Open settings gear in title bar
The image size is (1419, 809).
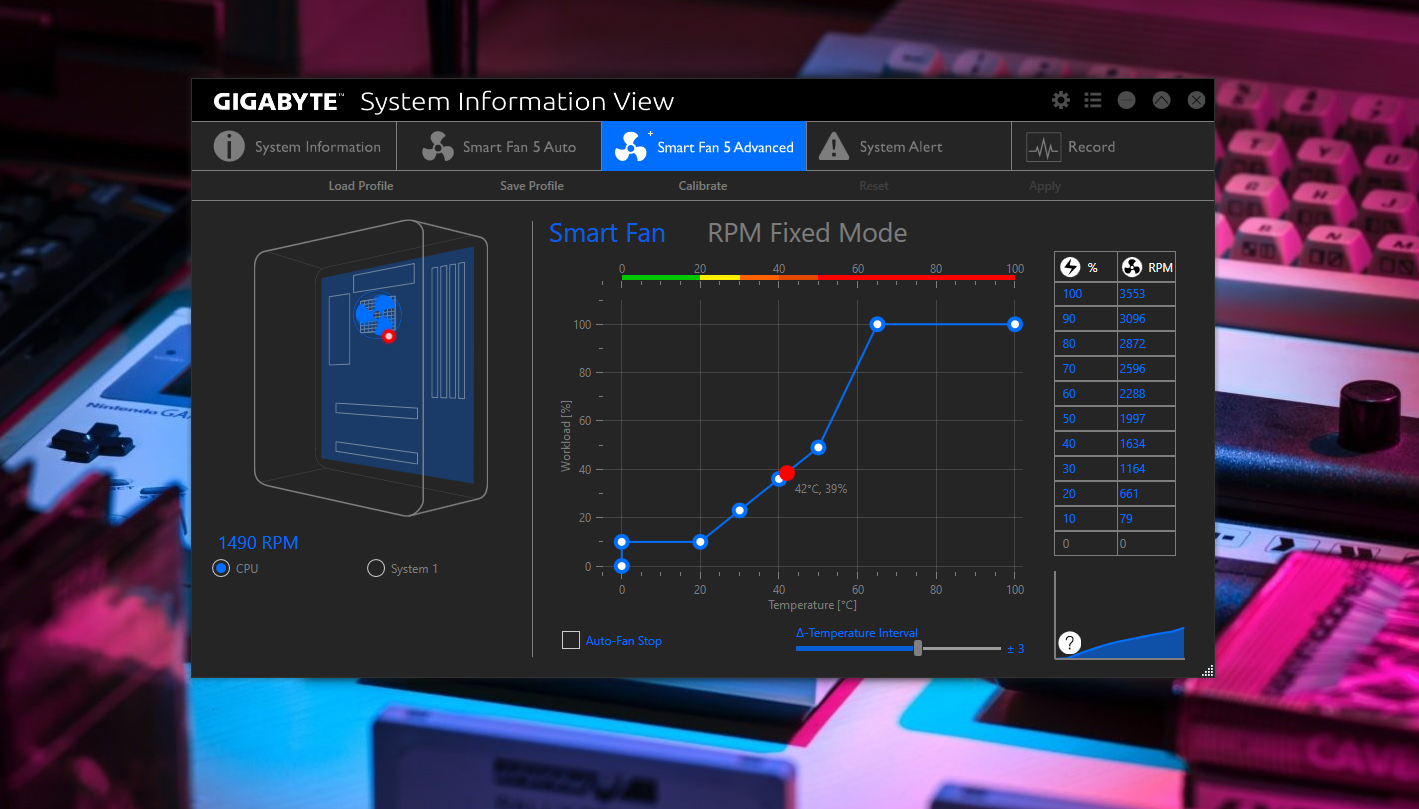tap(1061, 100)
